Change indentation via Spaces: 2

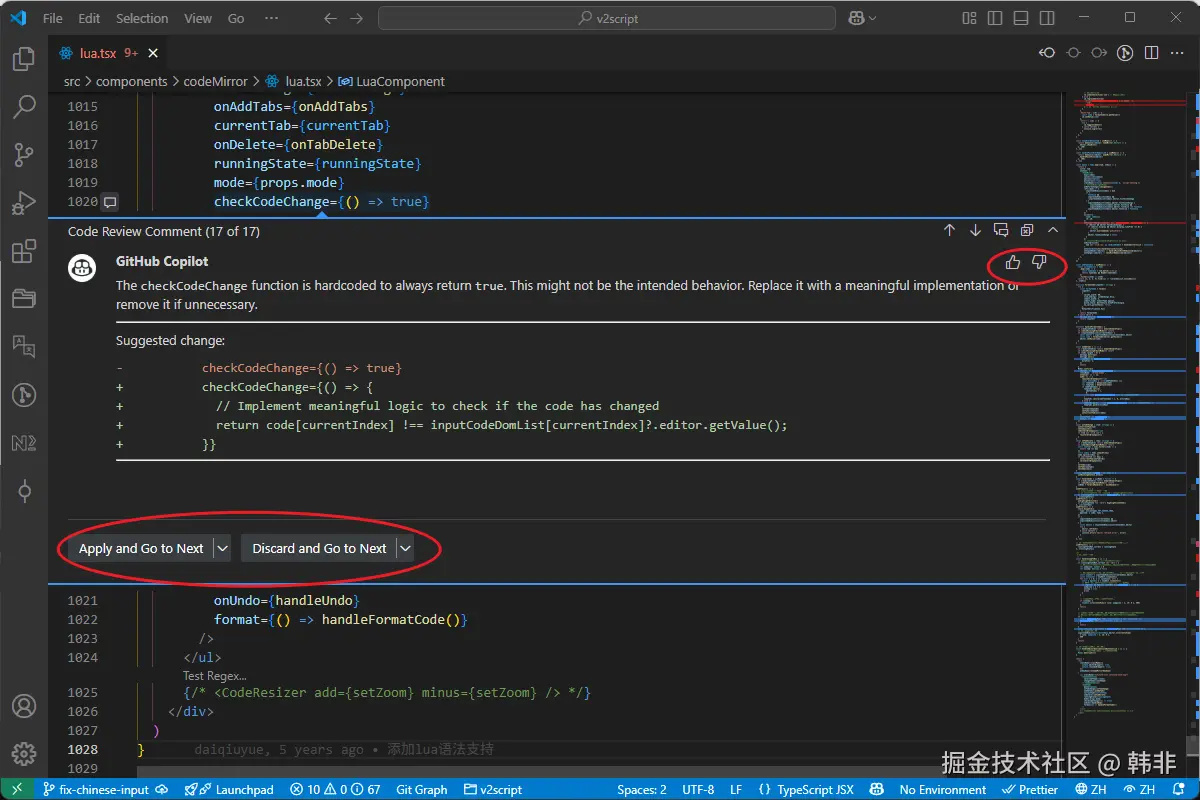point(642,789)
